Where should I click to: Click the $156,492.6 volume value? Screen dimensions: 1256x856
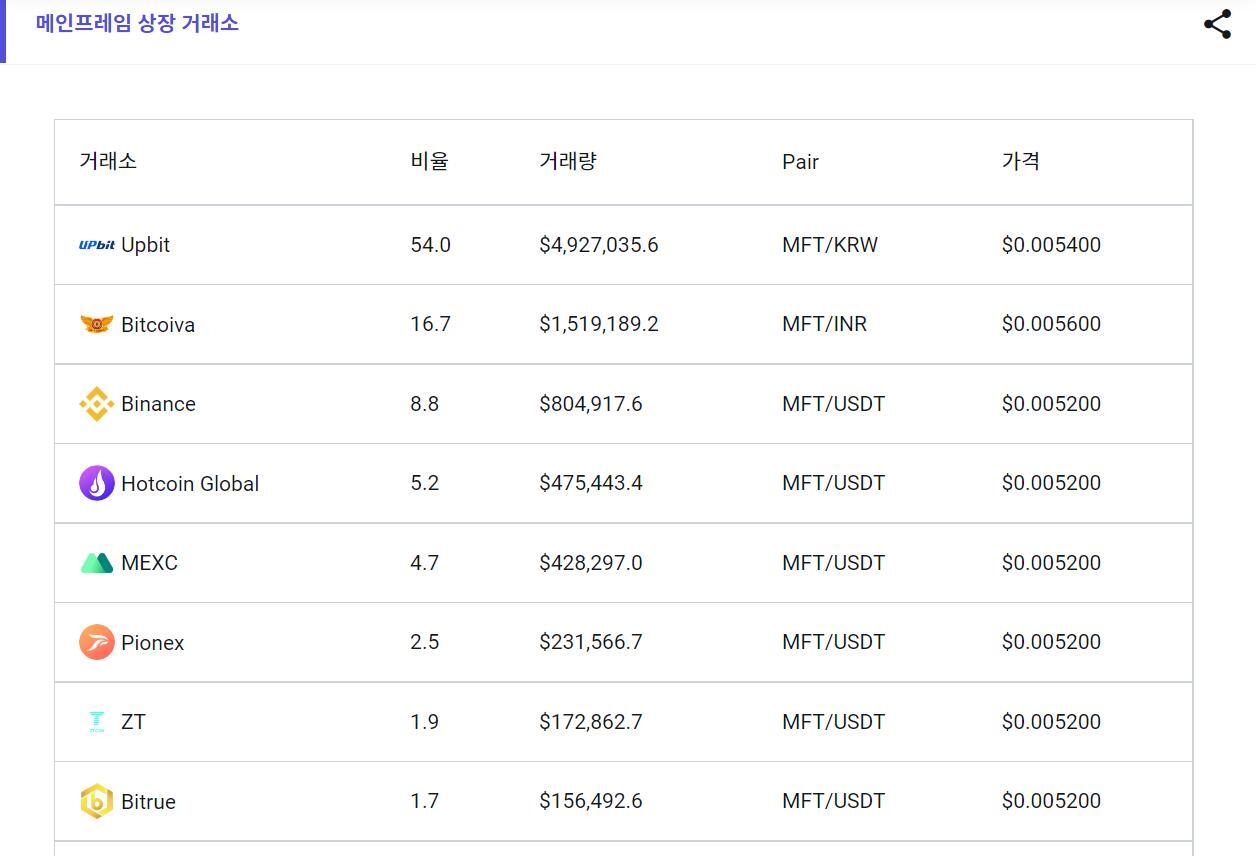[x=591, y=801]
